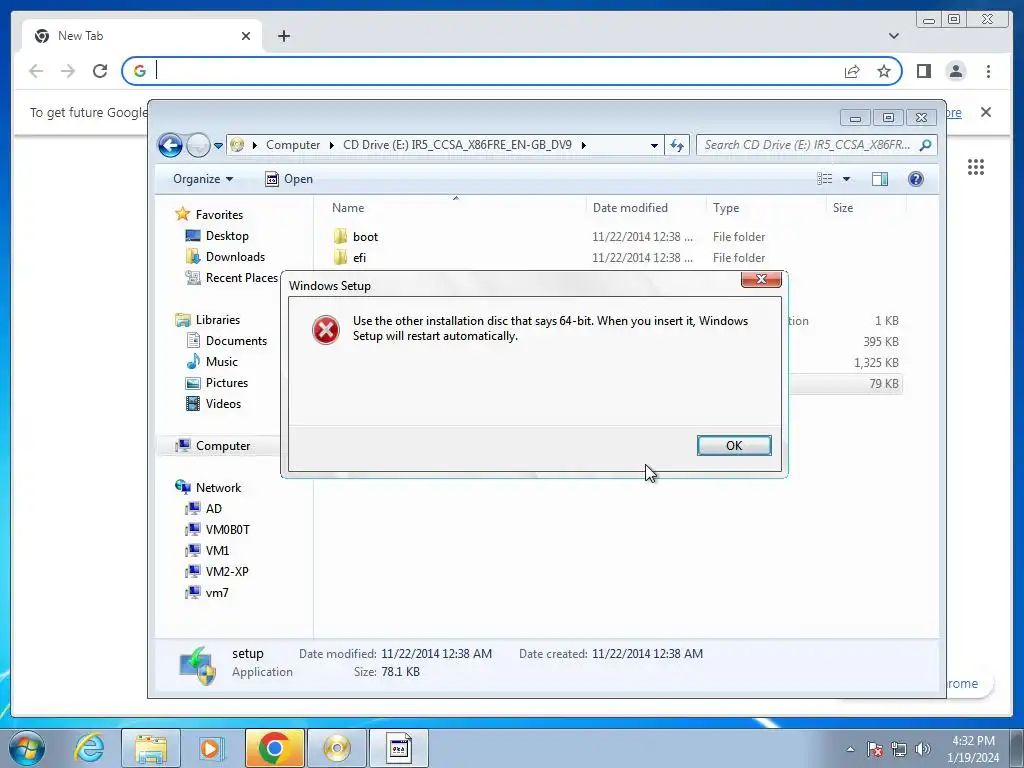The width and height of the screenshot is (1024, 768).
Task: Open volume control in system tray
Action: coord(922,749)
